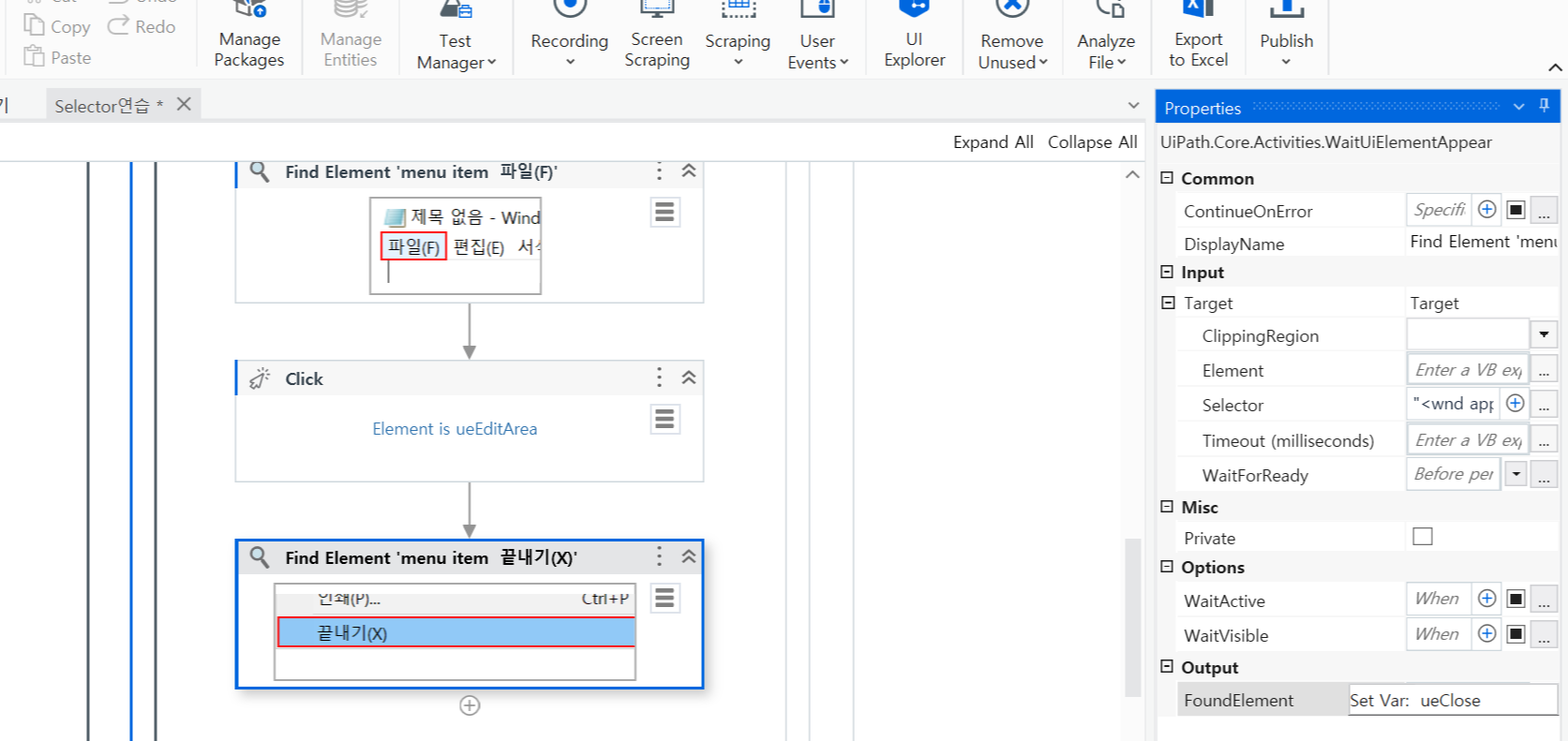Click Element is ueEditArea link

[x=455, y=429]
